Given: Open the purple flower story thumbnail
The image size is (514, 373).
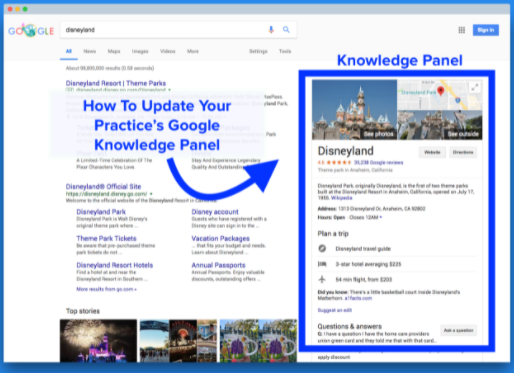Looking at the screenshot, I should click(258, 340).
